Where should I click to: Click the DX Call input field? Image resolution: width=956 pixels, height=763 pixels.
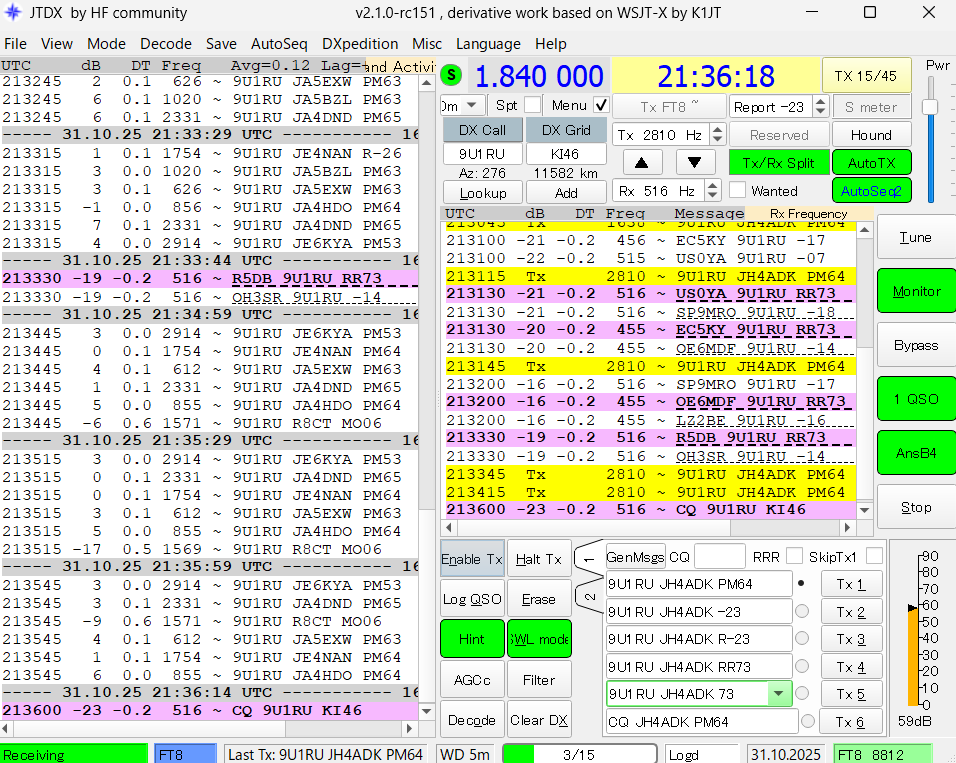(x=482, y=155)
